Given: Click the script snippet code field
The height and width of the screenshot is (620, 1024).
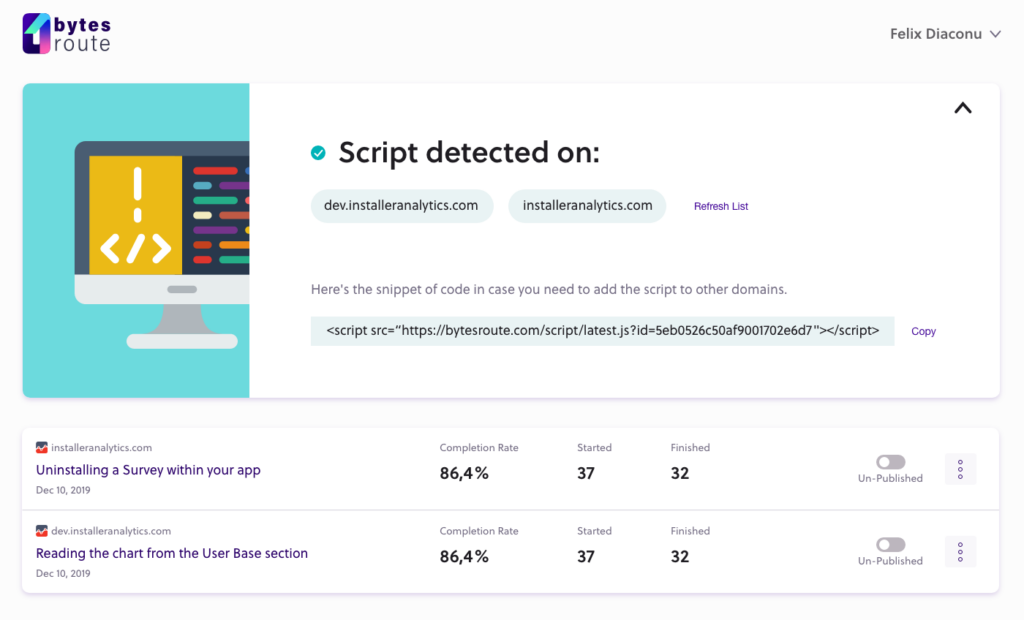Looking at the screenshot, I should click(602, 331).
